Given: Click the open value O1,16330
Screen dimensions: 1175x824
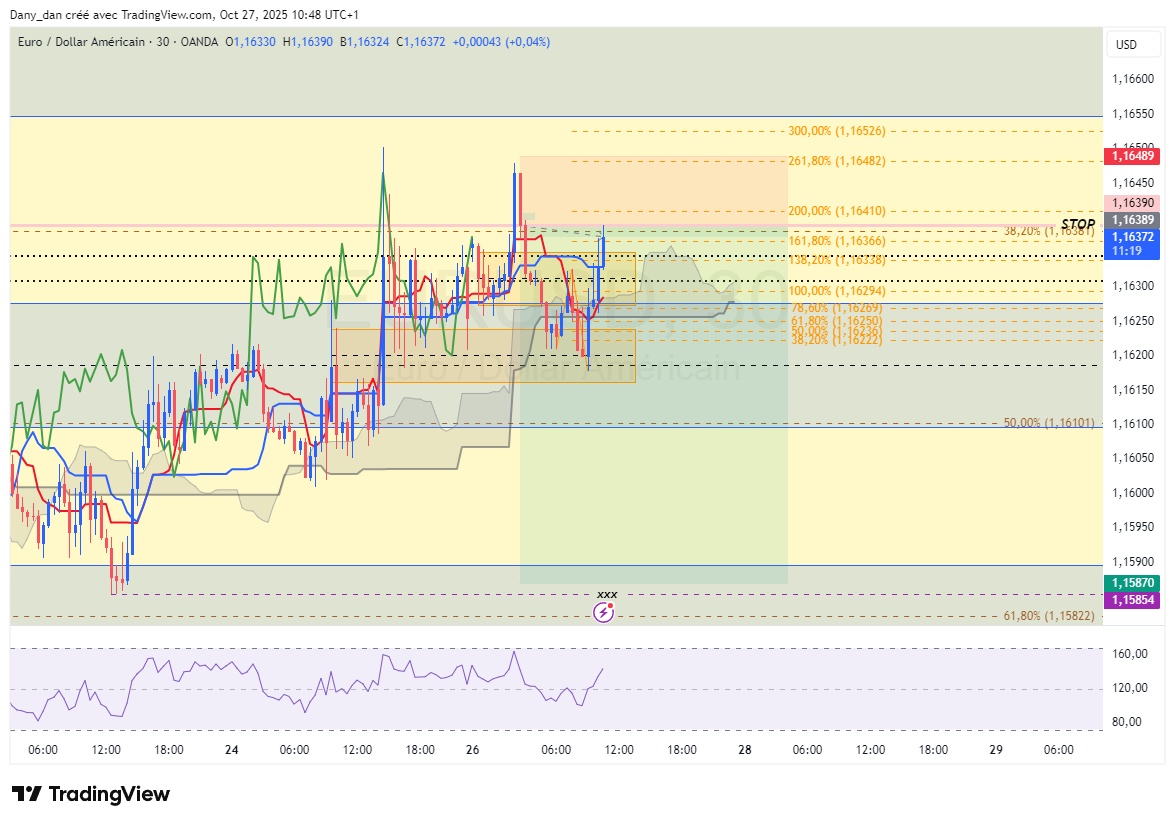Looking at the screenshot, I should click(250, 42).
